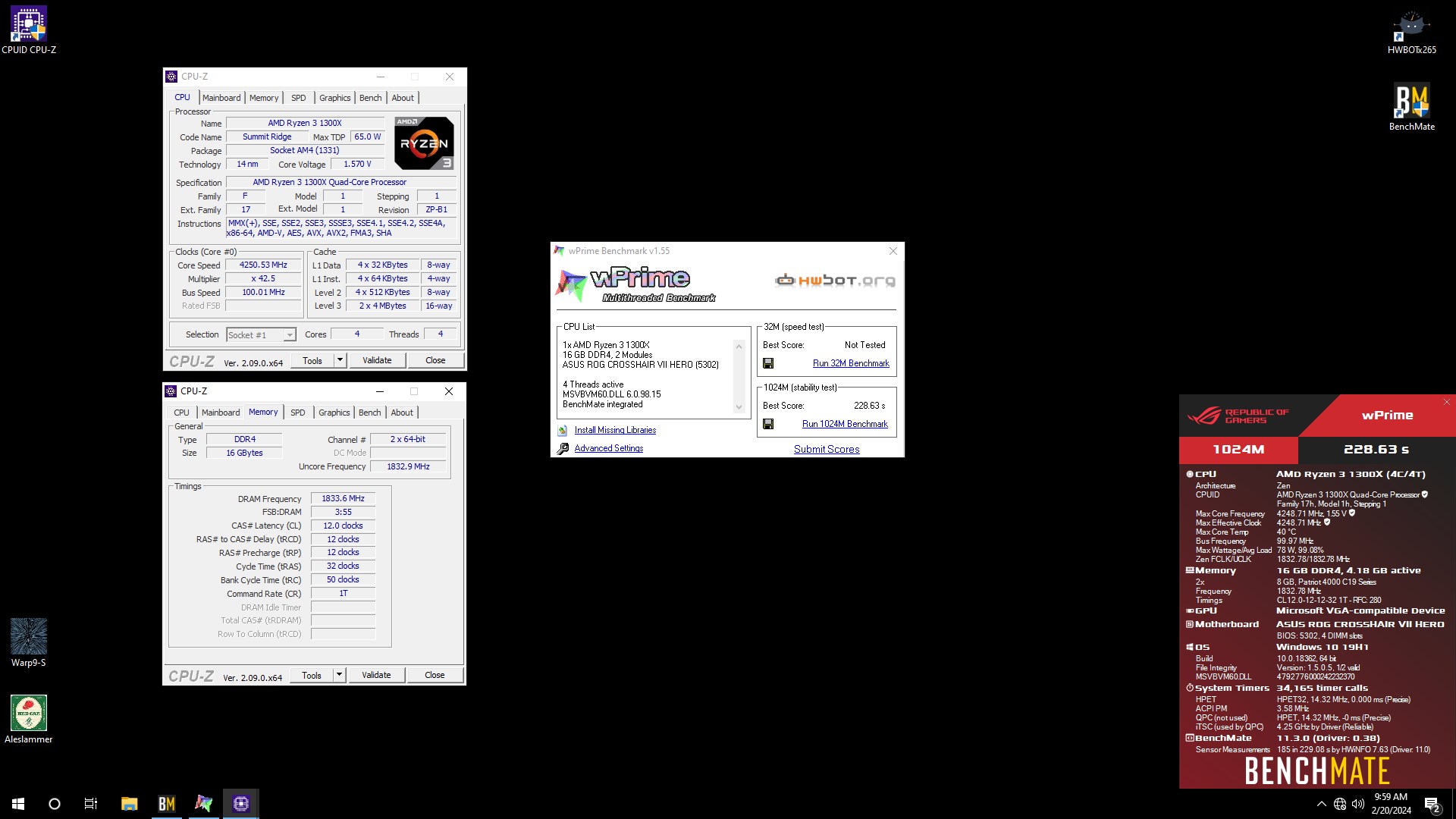
Task: Close the BenchMate wPrime result panel
Action: (1446, 402)
